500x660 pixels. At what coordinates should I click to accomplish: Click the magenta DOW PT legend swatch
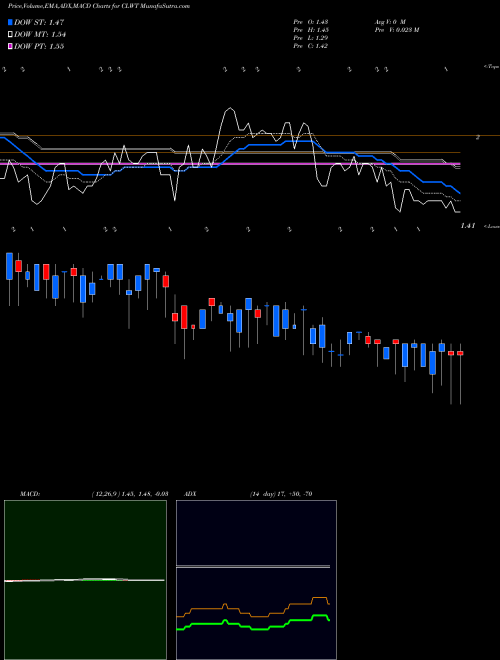(11, 46)
